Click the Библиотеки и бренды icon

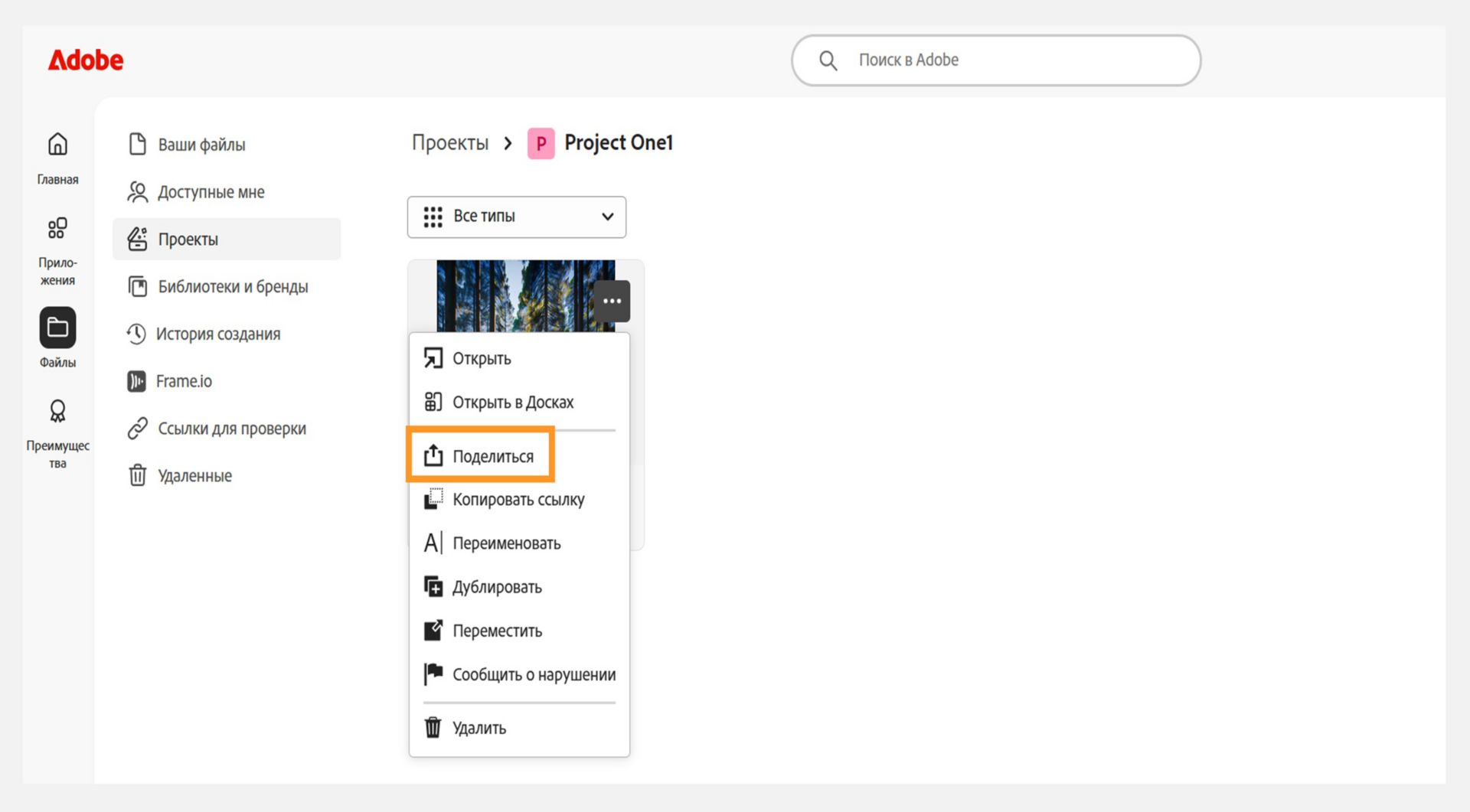tap(138, 286)
